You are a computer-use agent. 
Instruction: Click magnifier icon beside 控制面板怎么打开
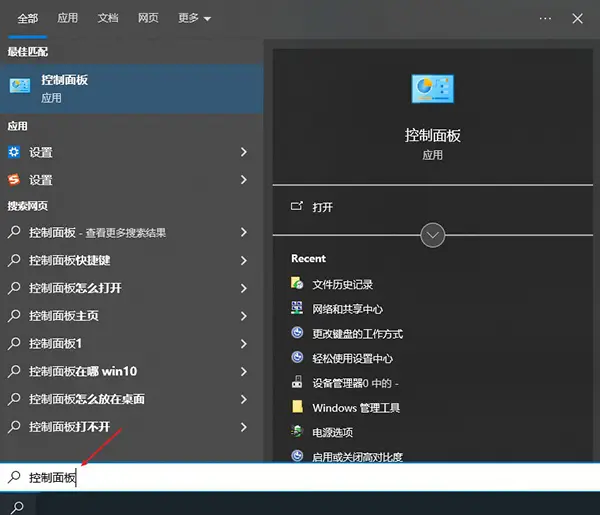point(14,287)
